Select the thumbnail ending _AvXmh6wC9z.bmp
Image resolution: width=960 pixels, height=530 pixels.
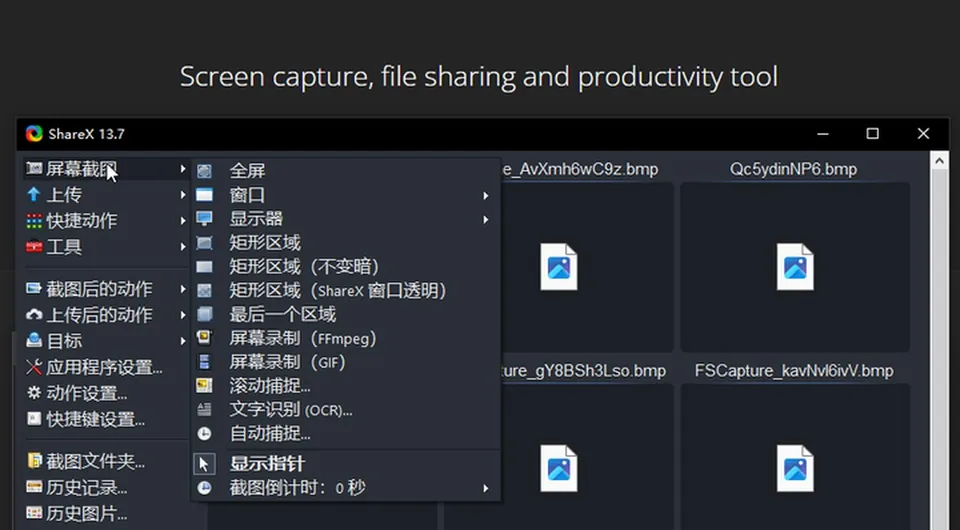coord(587,267)
